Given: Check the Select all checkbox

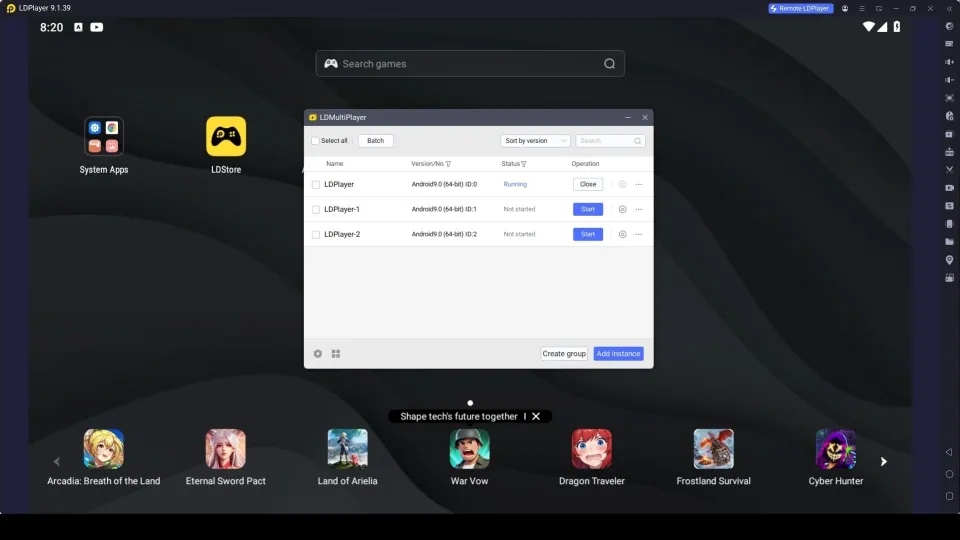Looking at the screenshot, I should 315,141.
